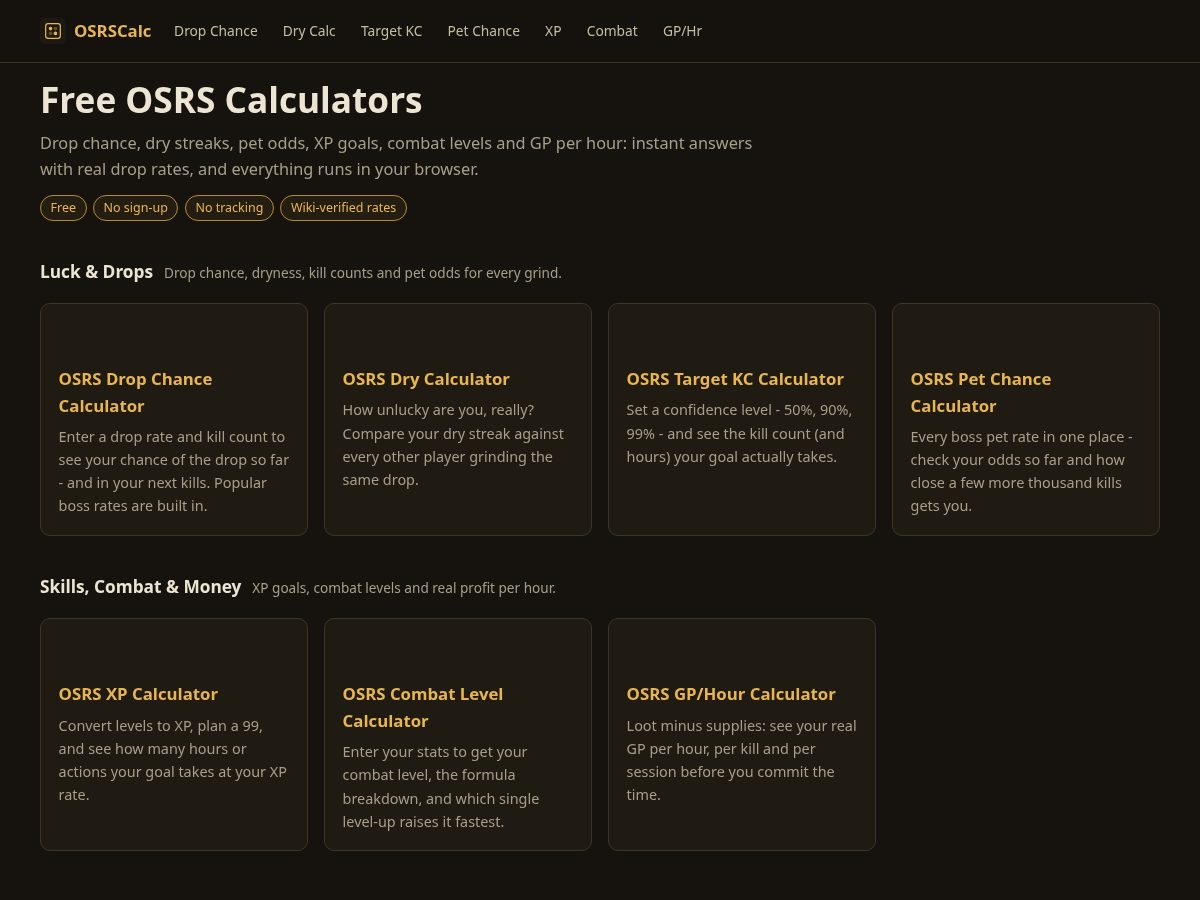
Task: Open the OSRS Target KC Calculator card
Action: [742, 420]
